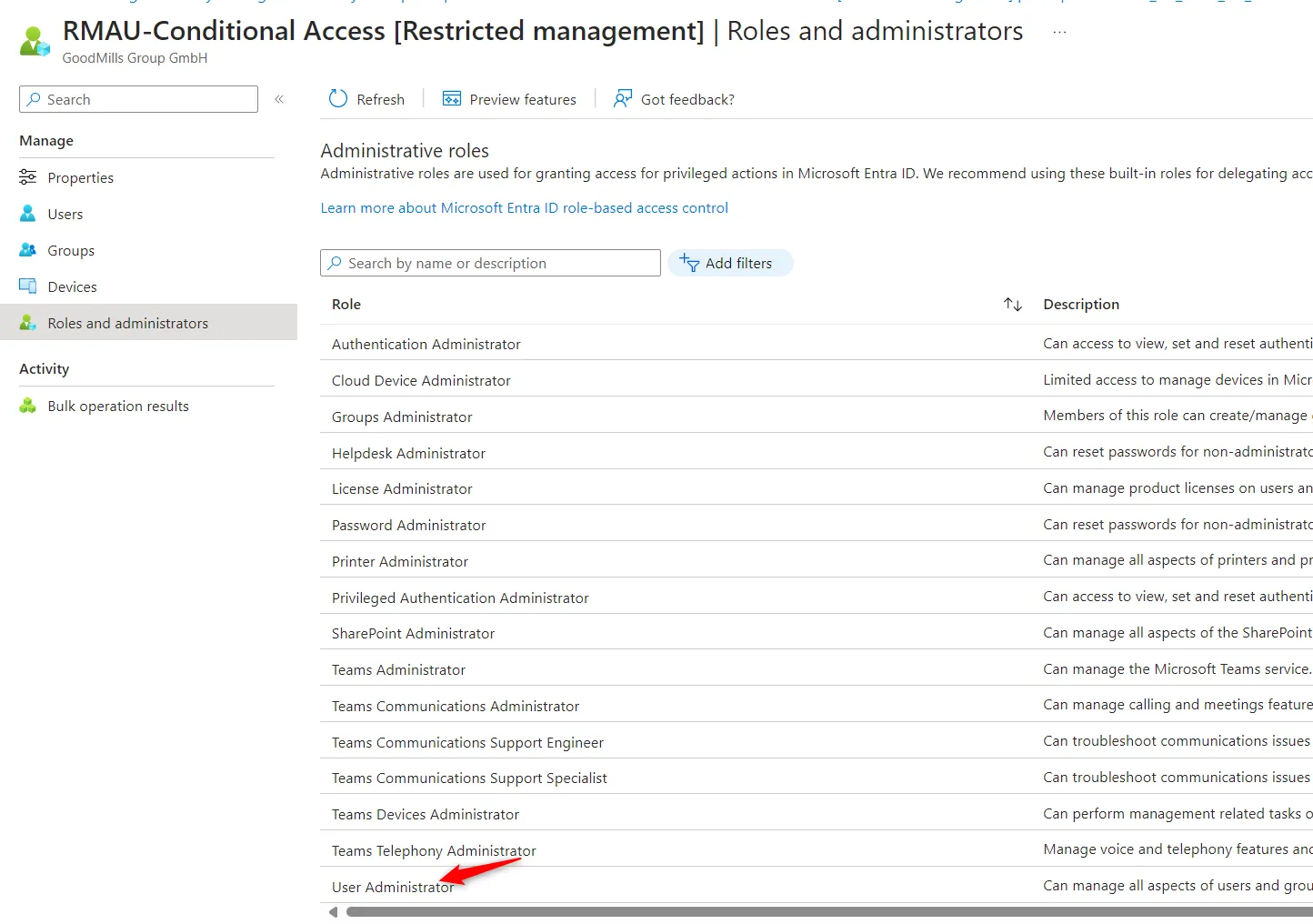Image resolution: width=1313 pixels, height=924 pixels.
Task: Click Add filters button
Action: click(x=730, y=263)
